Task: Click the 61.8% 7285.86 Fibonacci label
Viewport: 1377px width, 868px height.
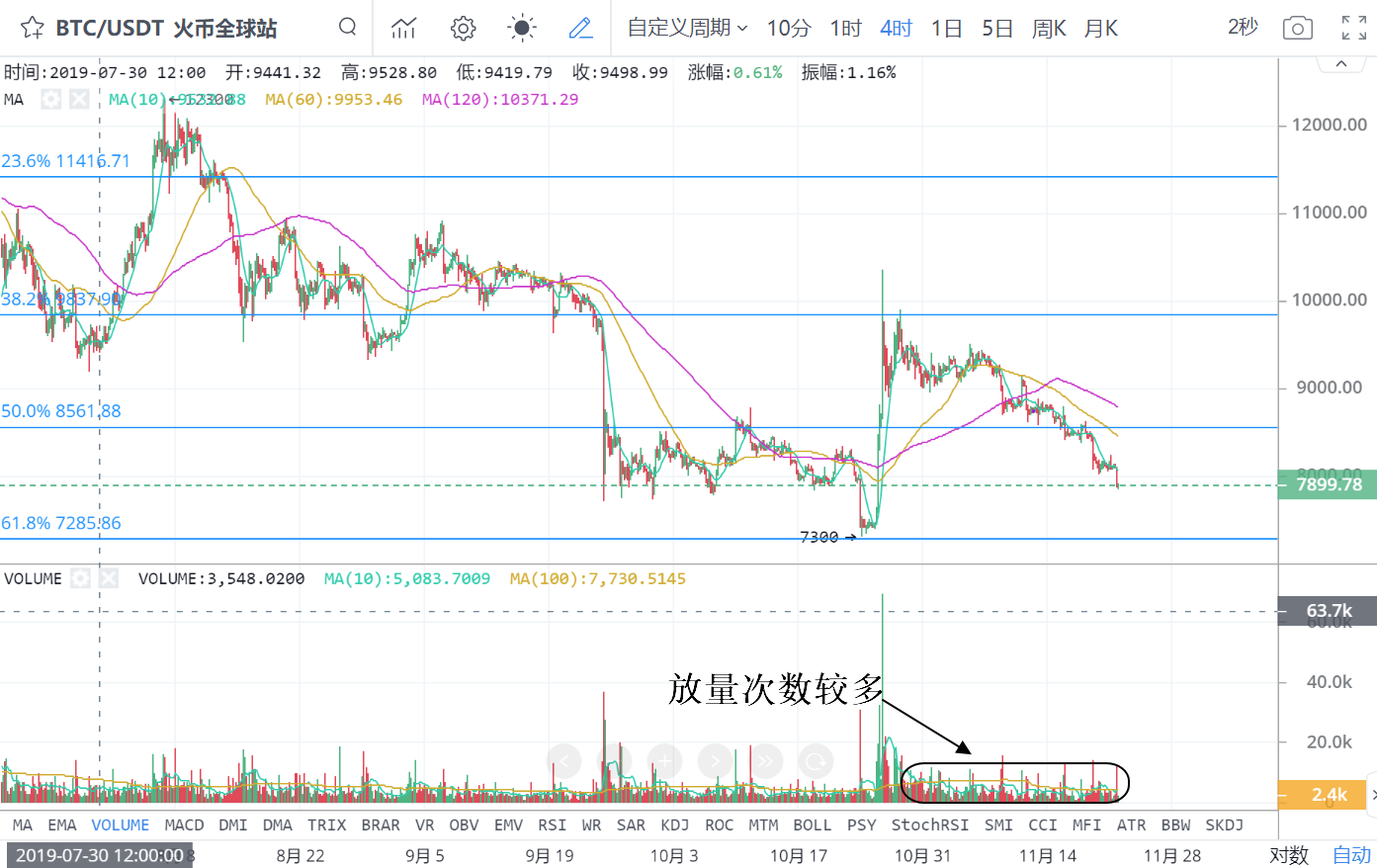Action: click(x=61, y=523)
